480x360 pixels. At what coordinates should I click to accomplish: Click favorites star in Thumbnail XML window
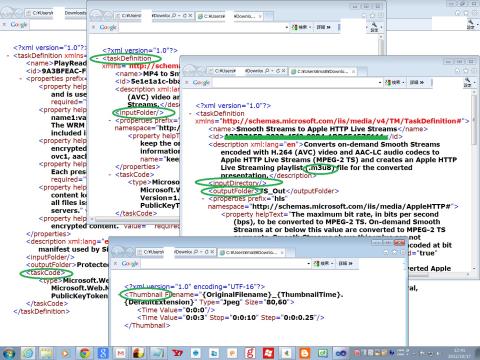coord(394,252)
